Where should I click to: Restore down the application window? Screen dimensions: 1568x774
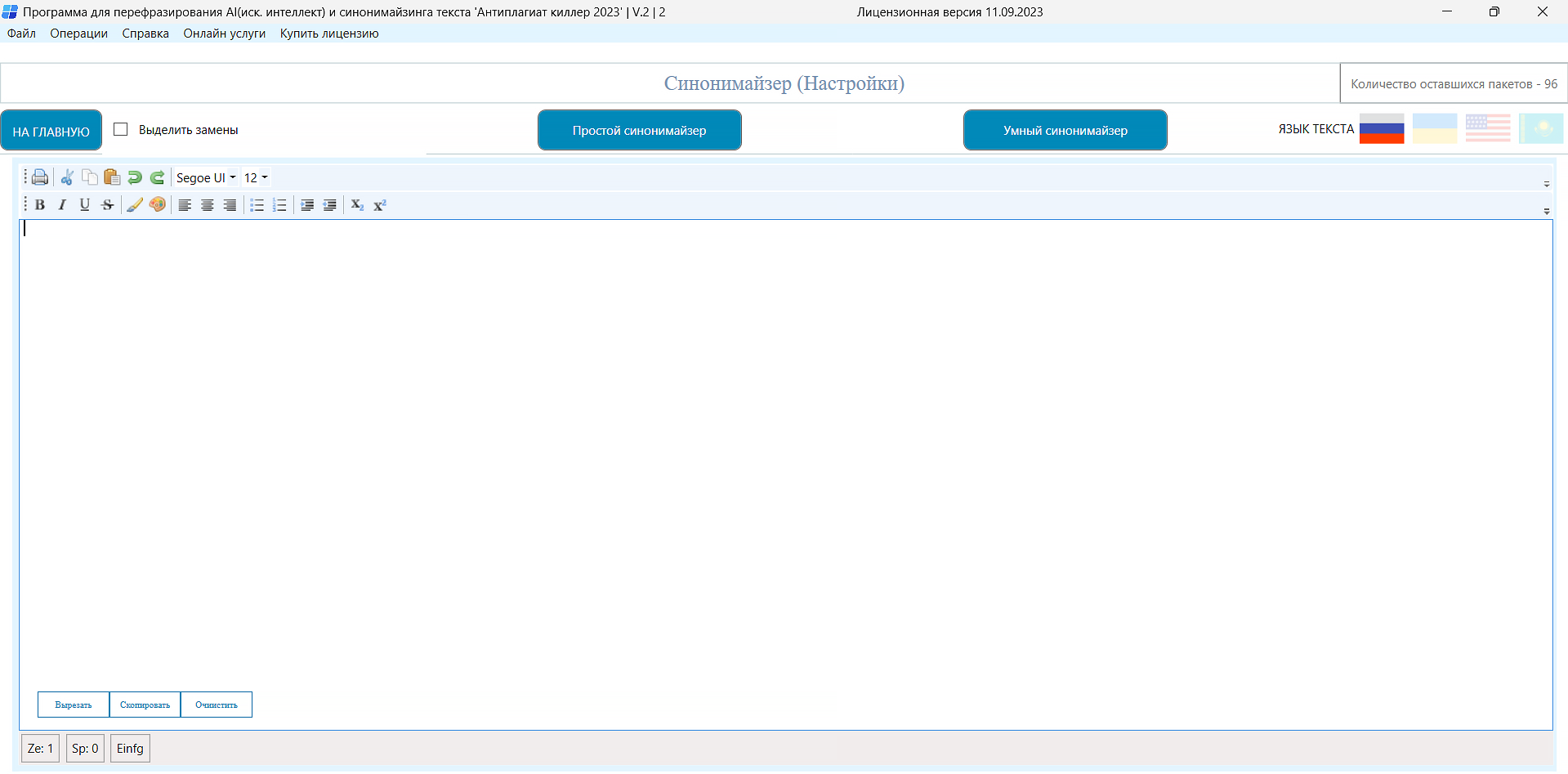[x=1494, y=11]
